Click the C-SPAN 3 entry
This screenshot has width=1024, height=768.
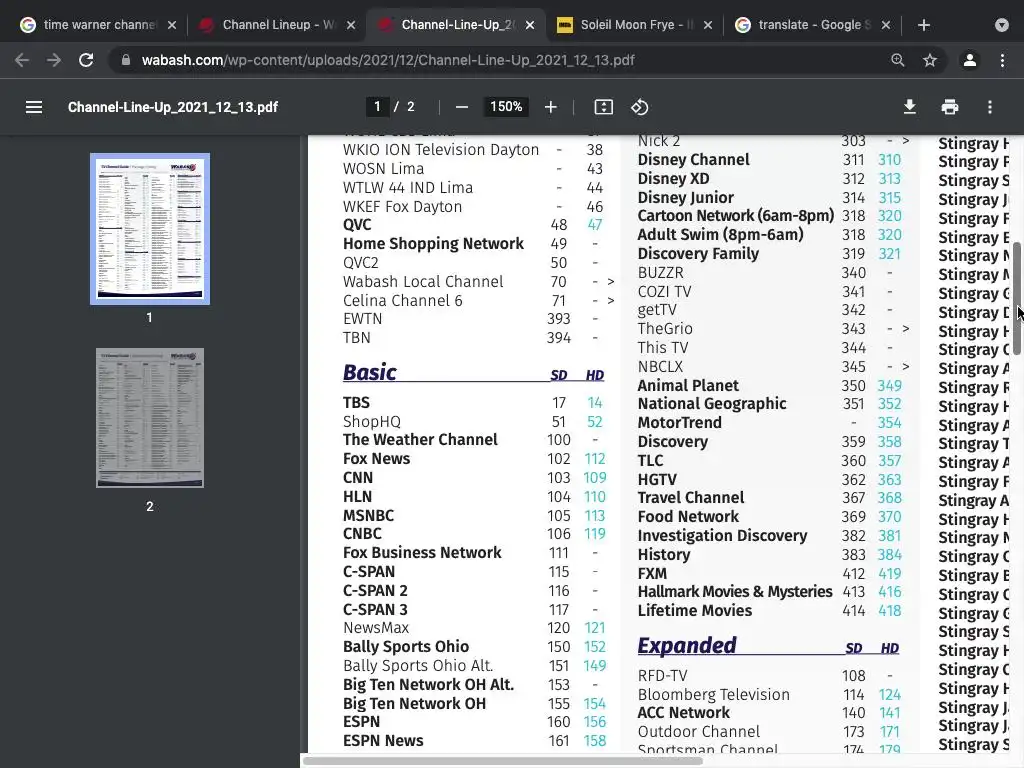tap(375, 609)
